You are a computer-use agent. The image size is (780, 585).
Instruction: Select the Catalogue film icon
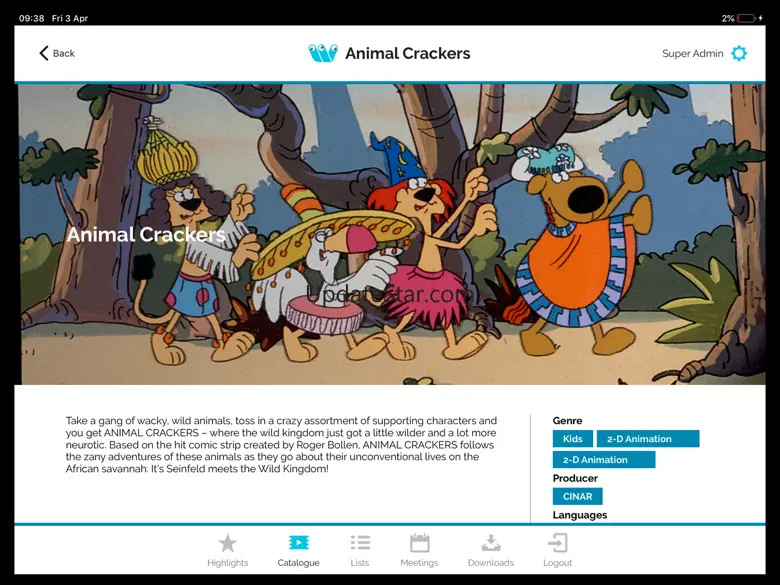click(298, 542)
